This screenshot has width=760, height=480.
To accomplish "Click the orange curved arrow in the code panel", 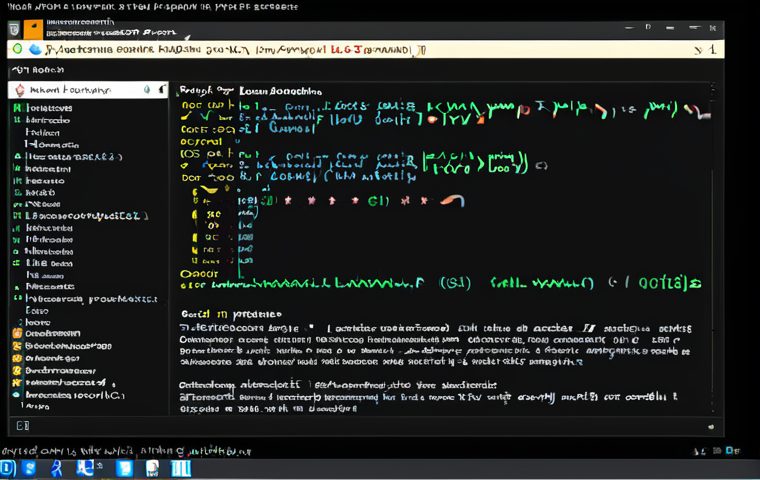I will point(452,200).
